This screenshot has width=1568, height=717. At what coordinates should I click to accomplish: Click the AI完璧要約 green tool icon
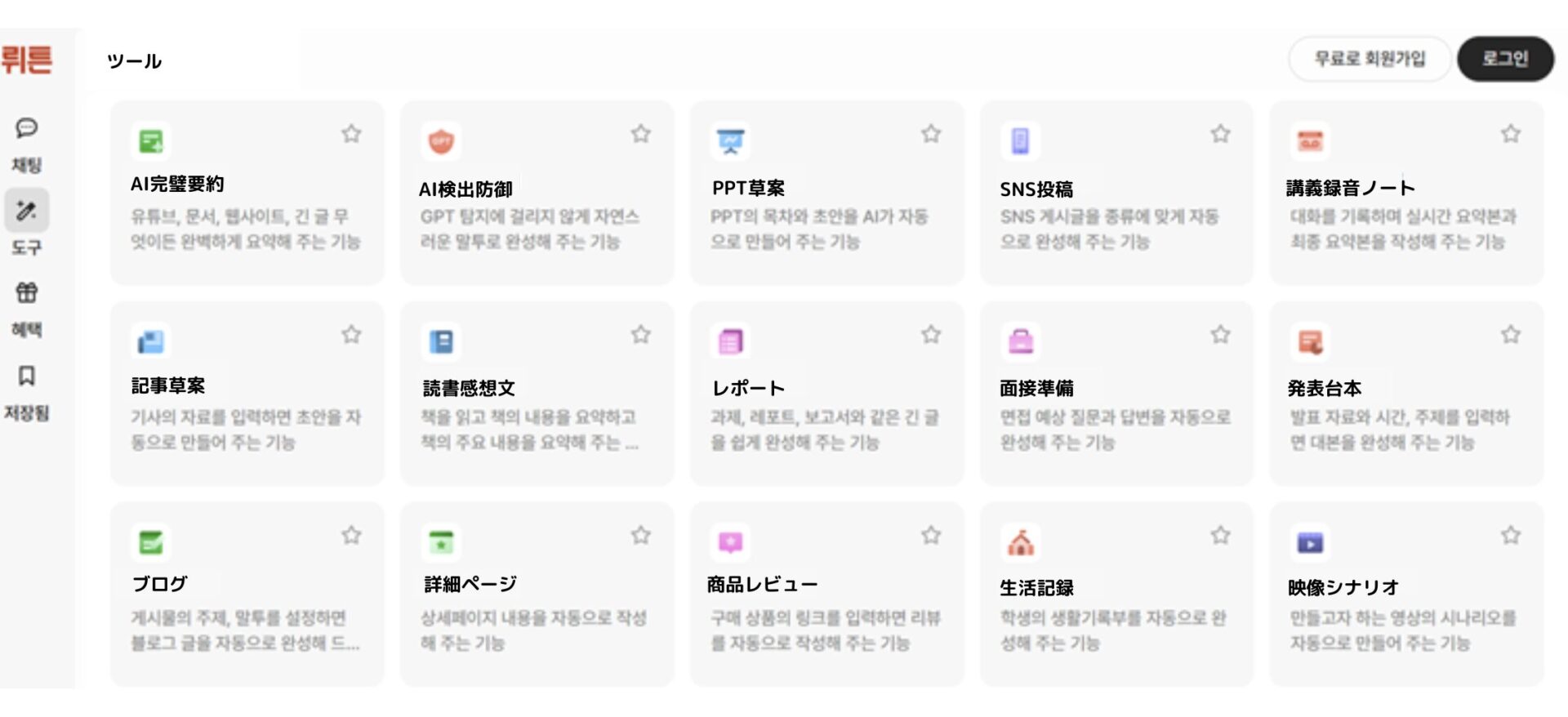[x=151, y=141]
